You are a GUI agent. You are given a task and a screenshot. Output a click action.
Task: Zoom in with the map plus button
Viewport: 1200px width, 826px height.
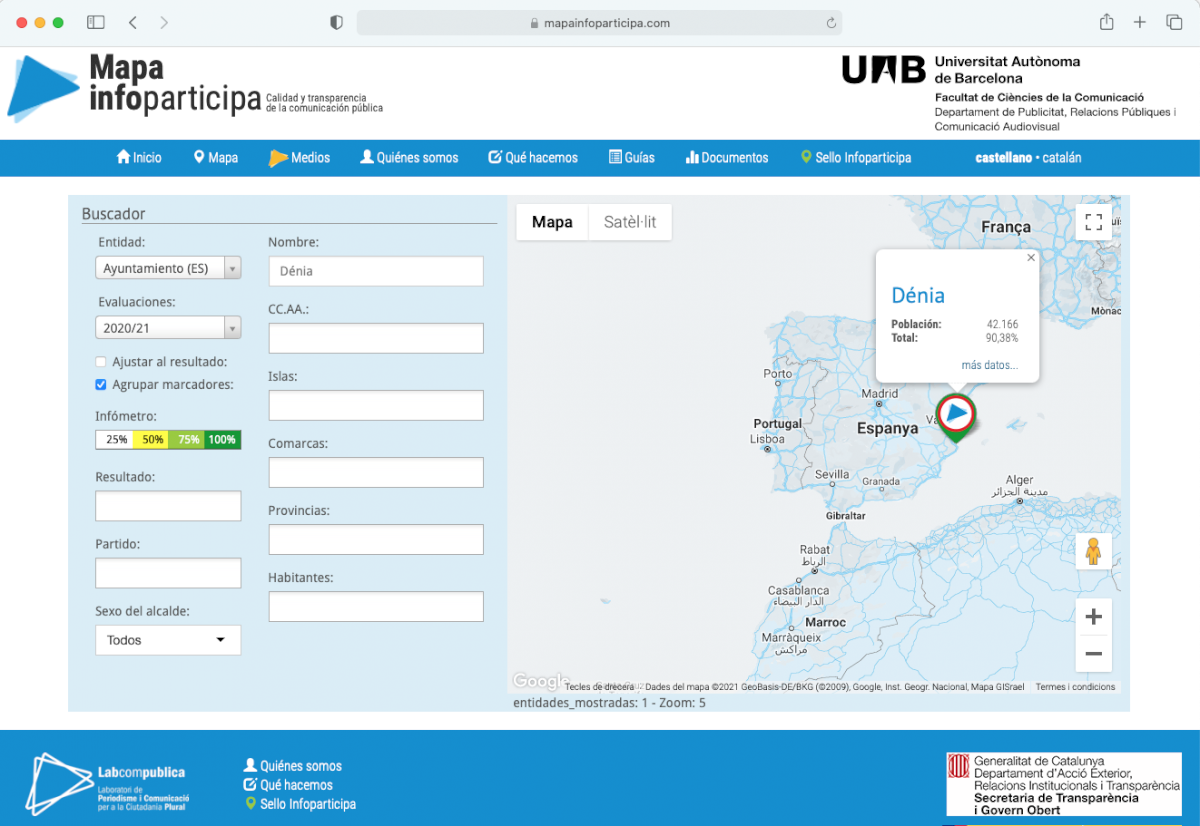point(1093,617)
